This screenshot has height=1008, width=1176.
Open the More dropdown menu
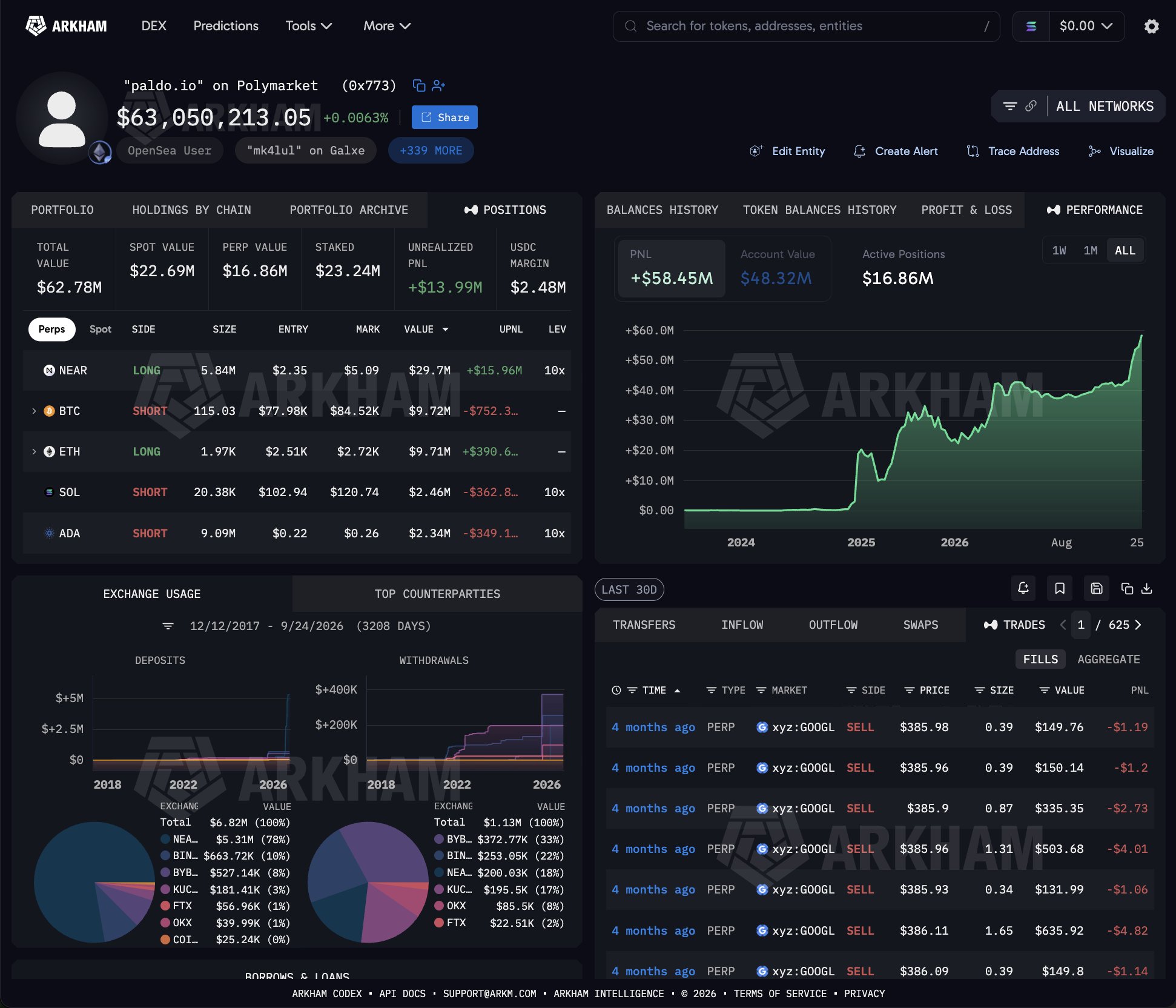[387, 26]
